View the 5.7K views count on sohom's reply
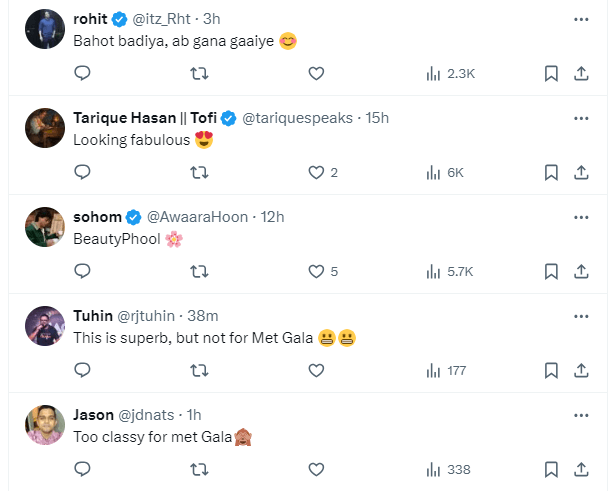The width and height of the screenshot is (613, 491). 450,271
